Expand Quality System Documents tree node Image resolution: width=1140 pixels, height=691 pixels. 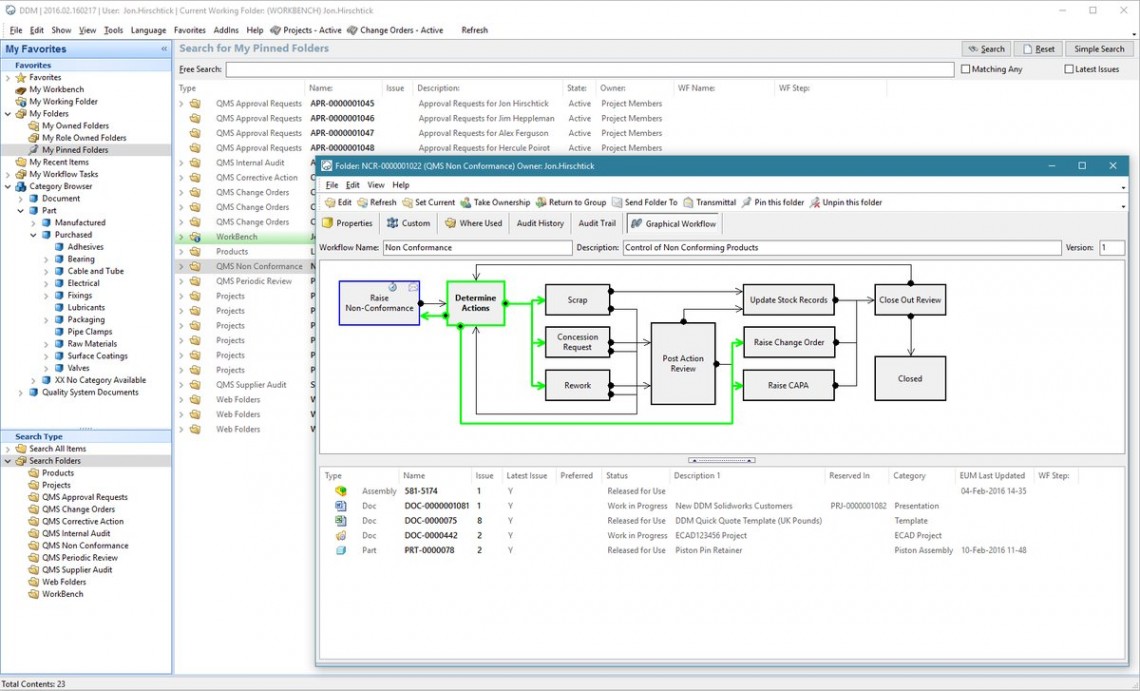20,393
